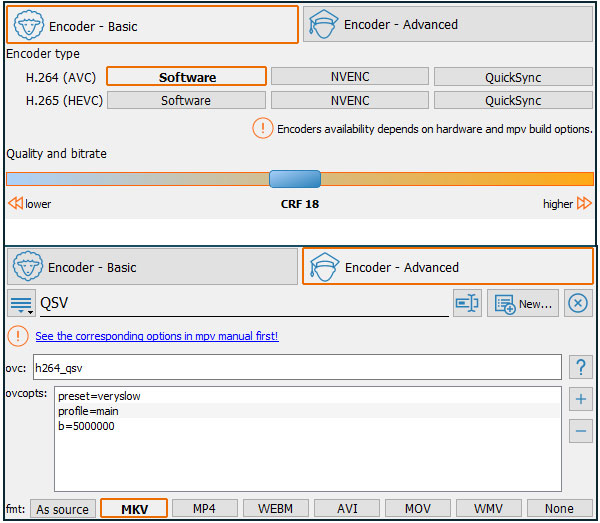
Task: Click the lower quality double-arrow icon
Action: (15, 203)
